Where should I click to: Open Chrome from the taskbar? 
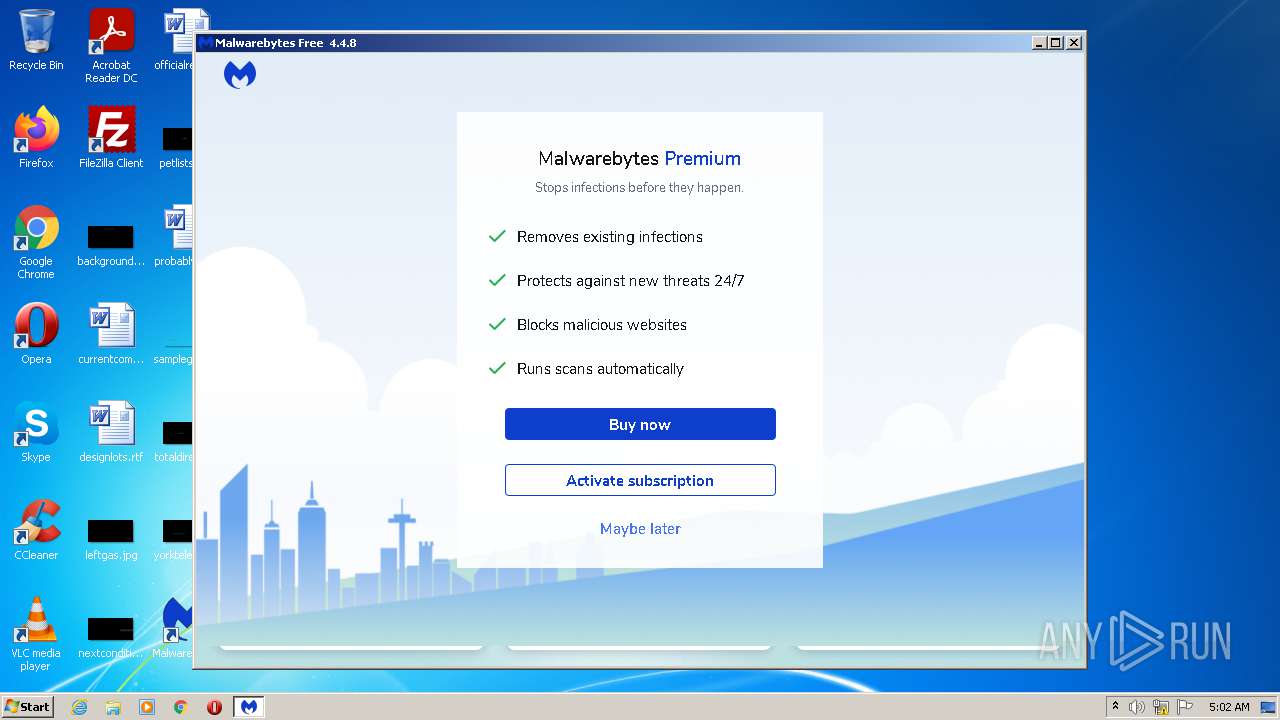[181, 707]
